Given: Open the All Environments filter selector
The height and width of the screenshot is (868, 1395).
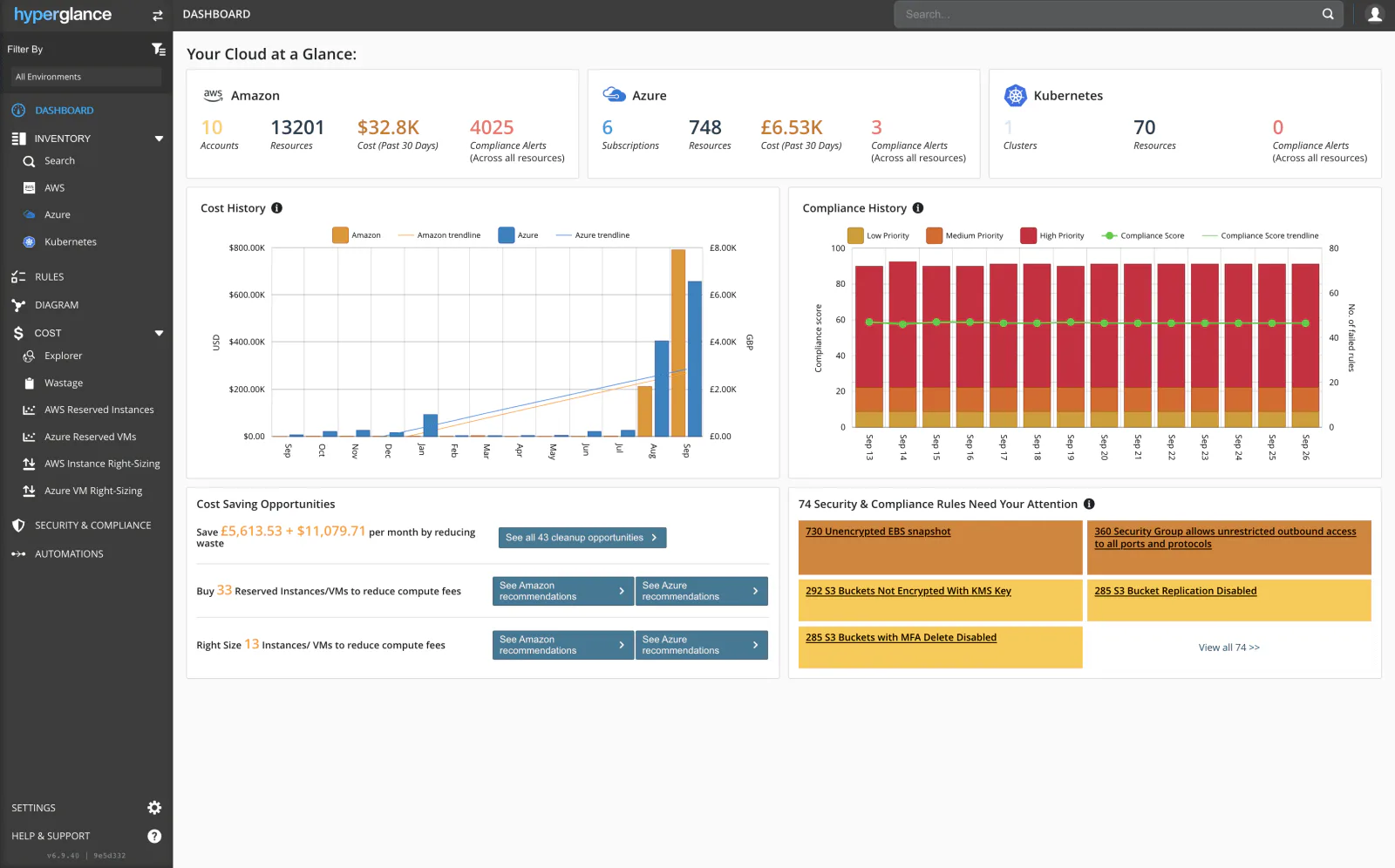Looking at the screenshot, I should click(85, 77).
